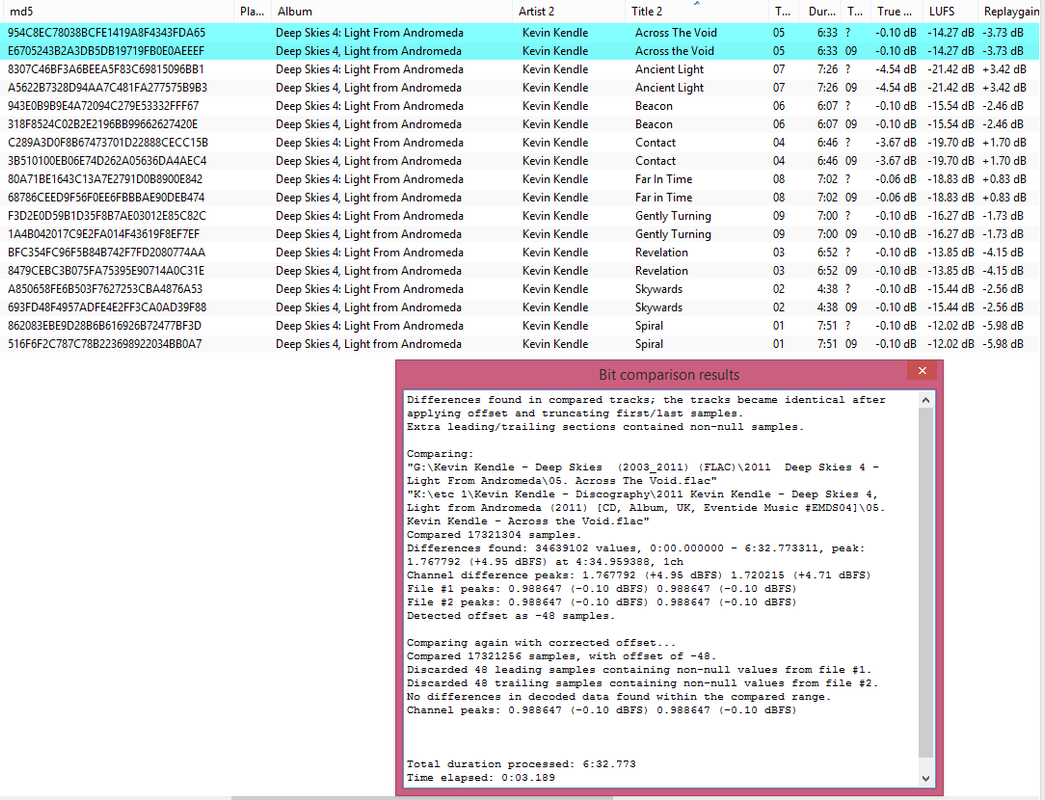The width and height of the screenshot is (1045, 800).
Task: Click 'Detected offset as -48 samples' line
Action: (x=511, y=616)
